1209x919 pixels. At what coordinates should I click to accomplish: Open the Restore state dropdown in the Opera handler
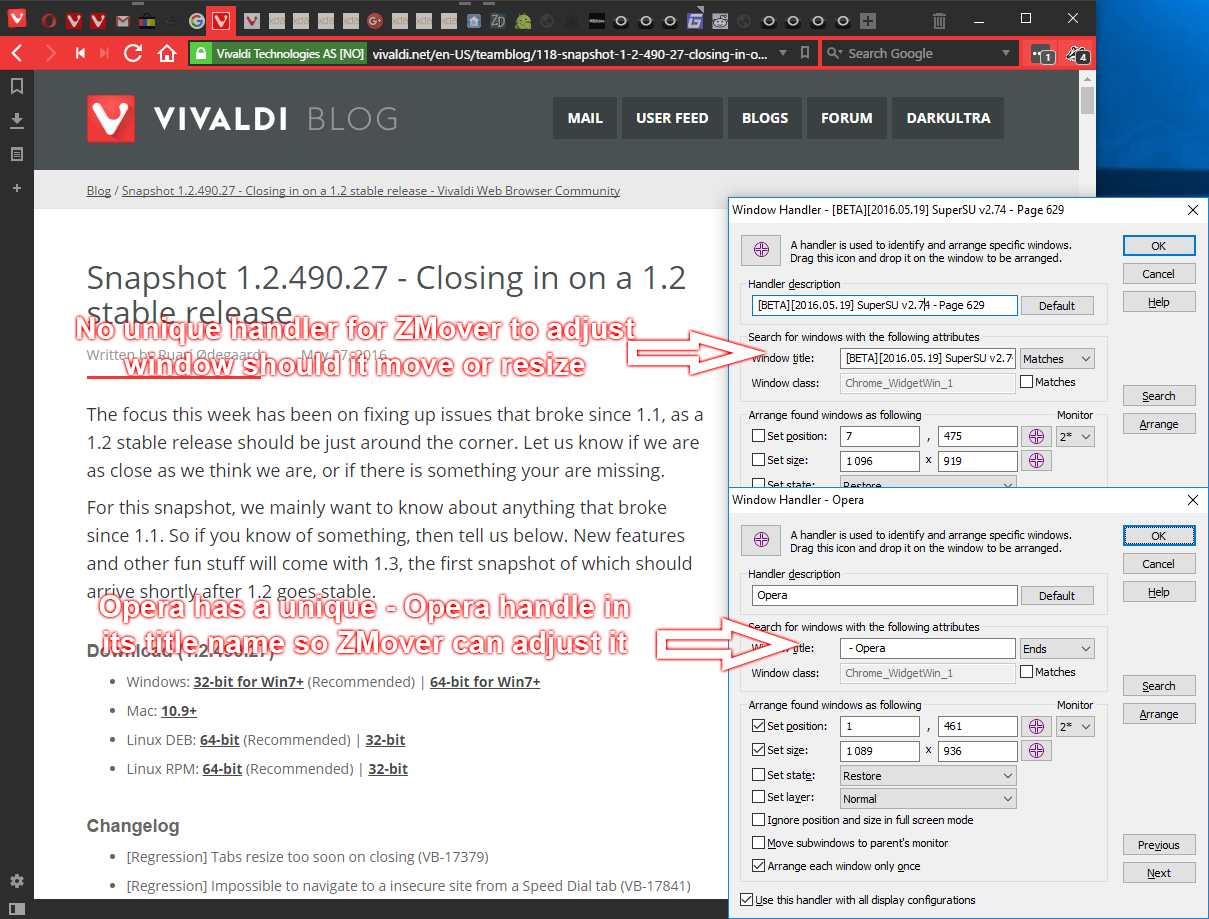pos(928,775)
